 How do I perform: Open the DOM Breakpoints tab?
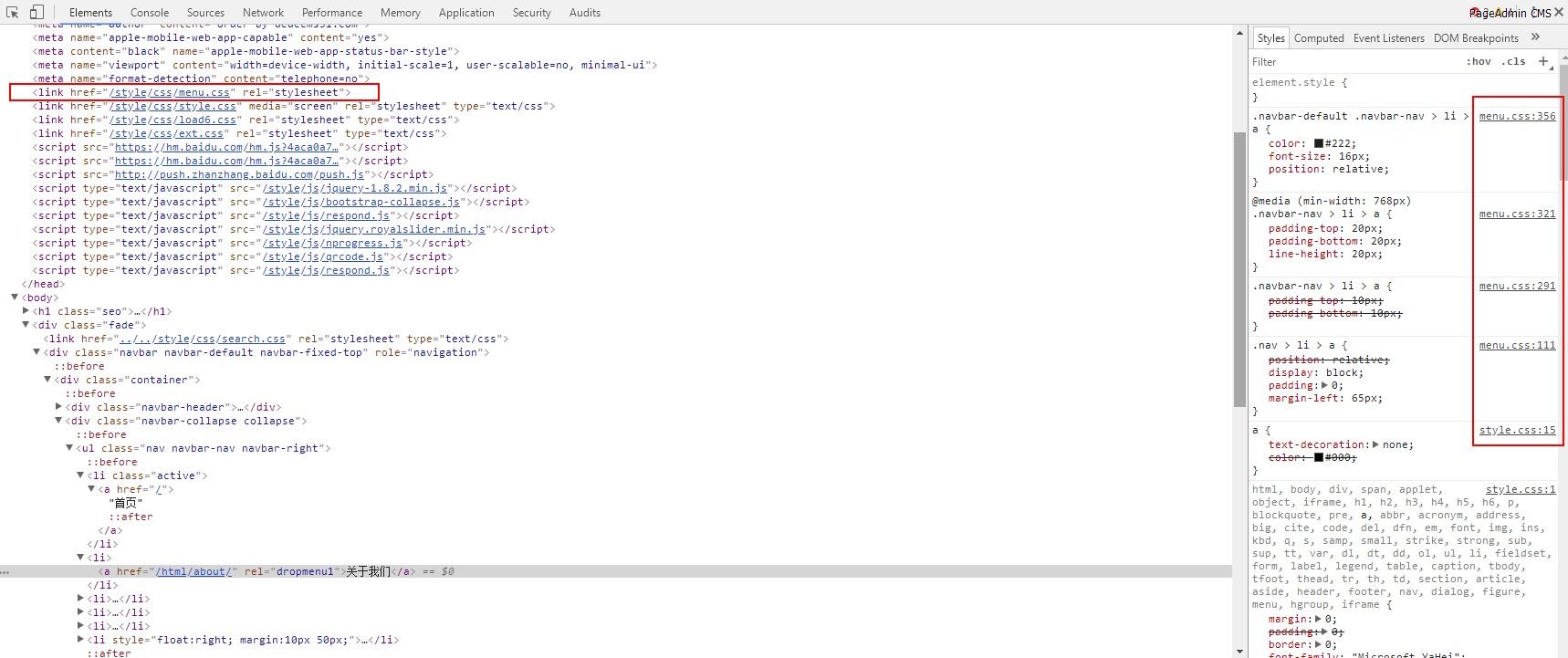1476,37
